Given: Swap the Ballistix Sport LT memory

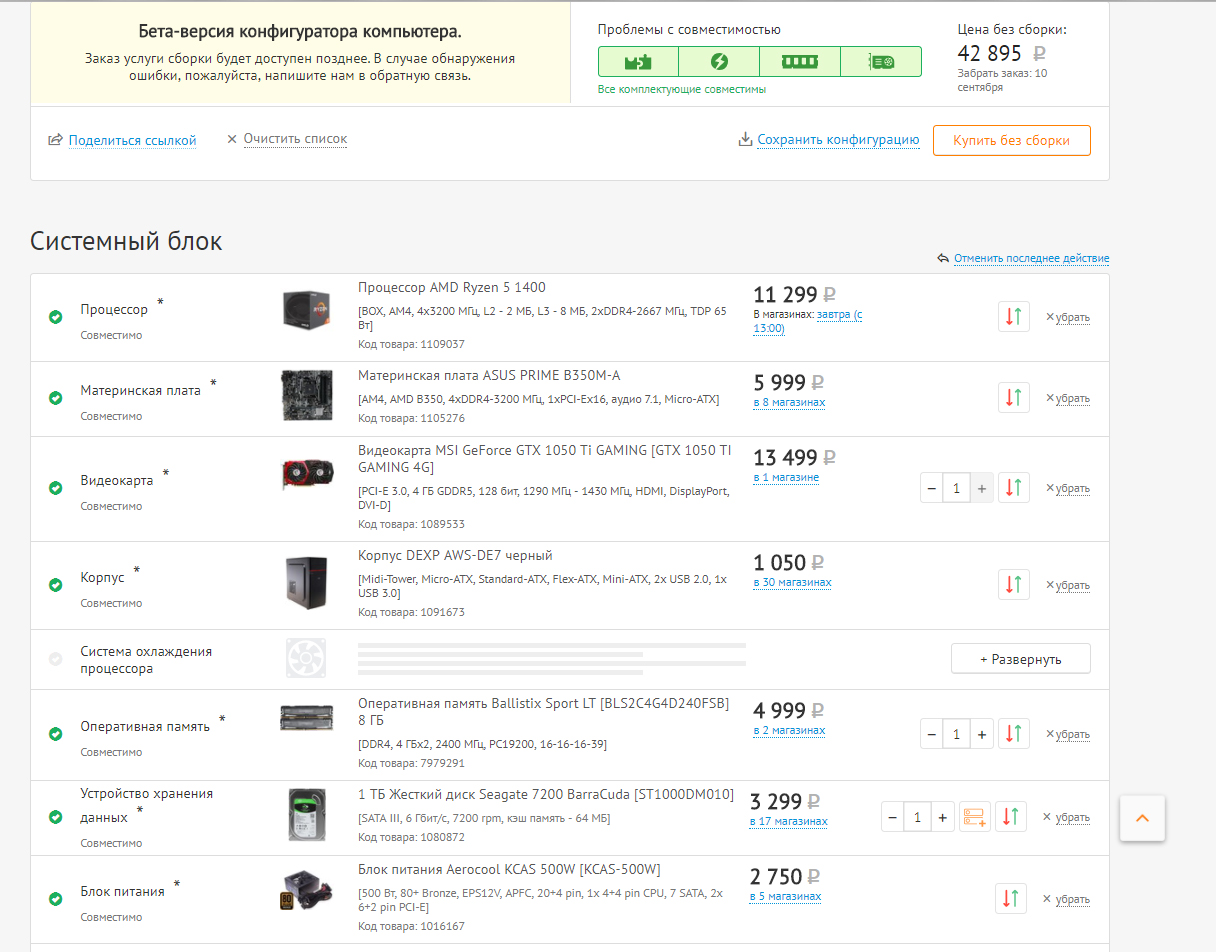Looking at the screenshot, I should tap(1014, 733).
